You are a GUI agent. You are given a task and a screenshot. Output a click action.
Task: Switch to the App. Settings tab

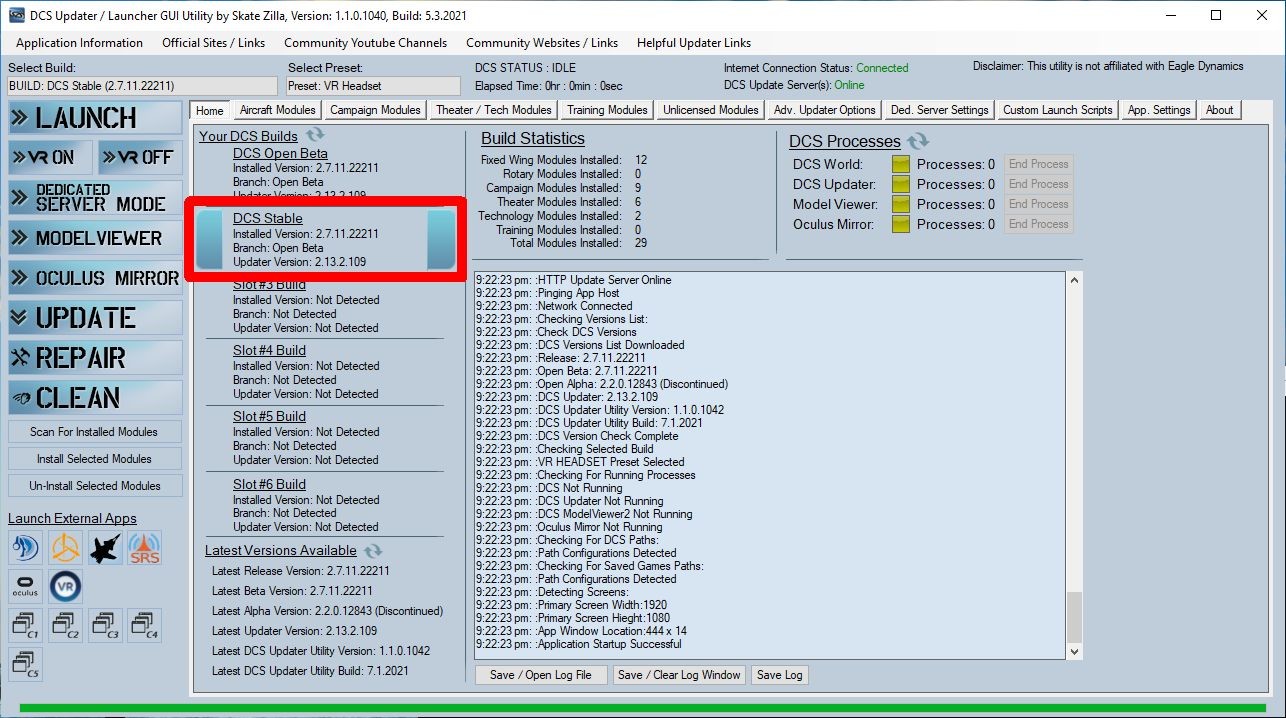click(x=1159, y=110)
